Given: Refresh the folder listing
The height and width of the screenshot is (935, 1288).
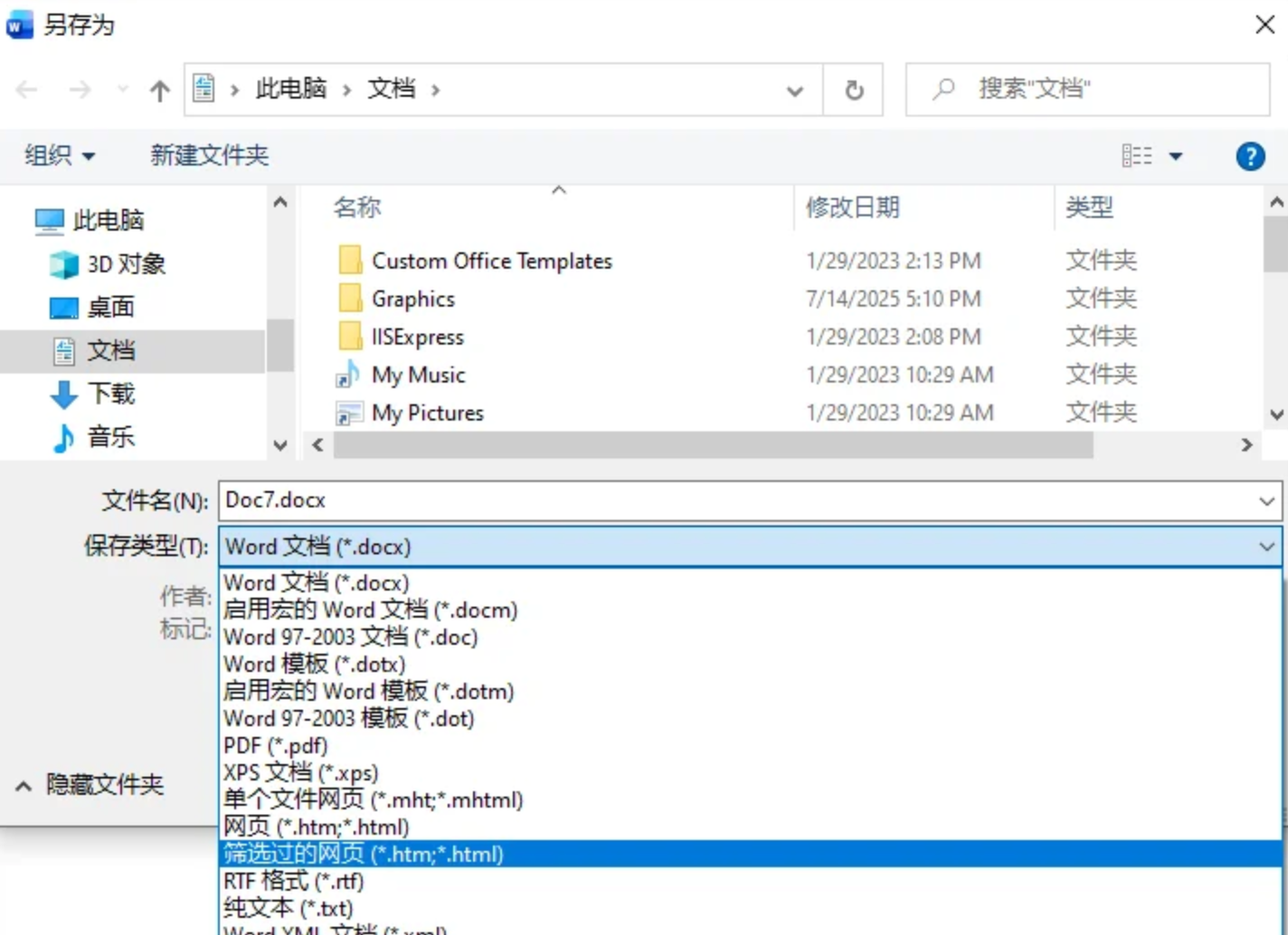Looking at the screenshot, I should tap(854, 90).
